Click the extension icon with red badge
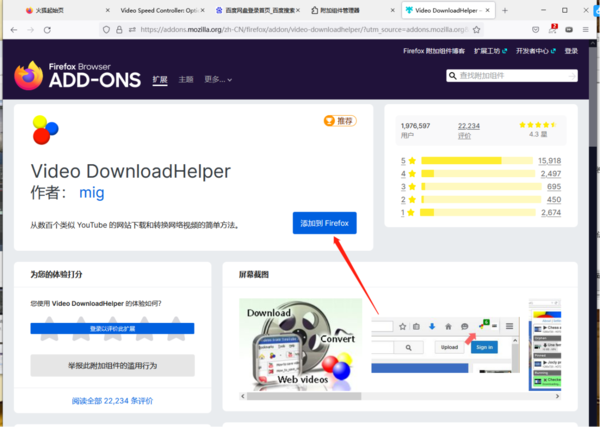This screenshot has height=427, width=600. click(x=553, y=29)
